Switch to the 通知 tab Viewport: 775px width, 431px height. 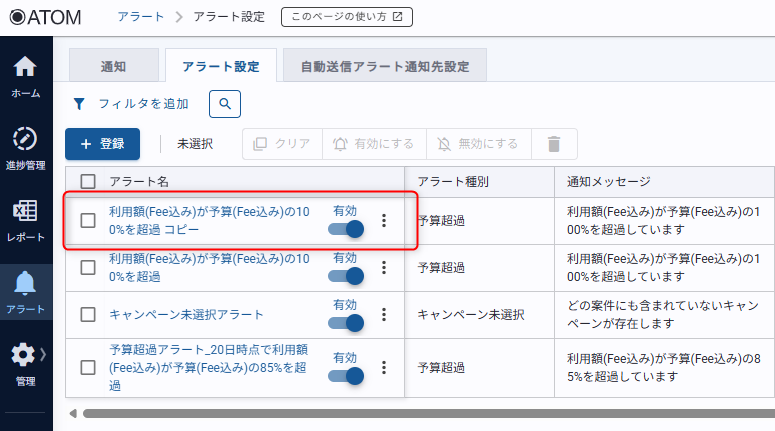pyautogui.click(x=113, y=66)
